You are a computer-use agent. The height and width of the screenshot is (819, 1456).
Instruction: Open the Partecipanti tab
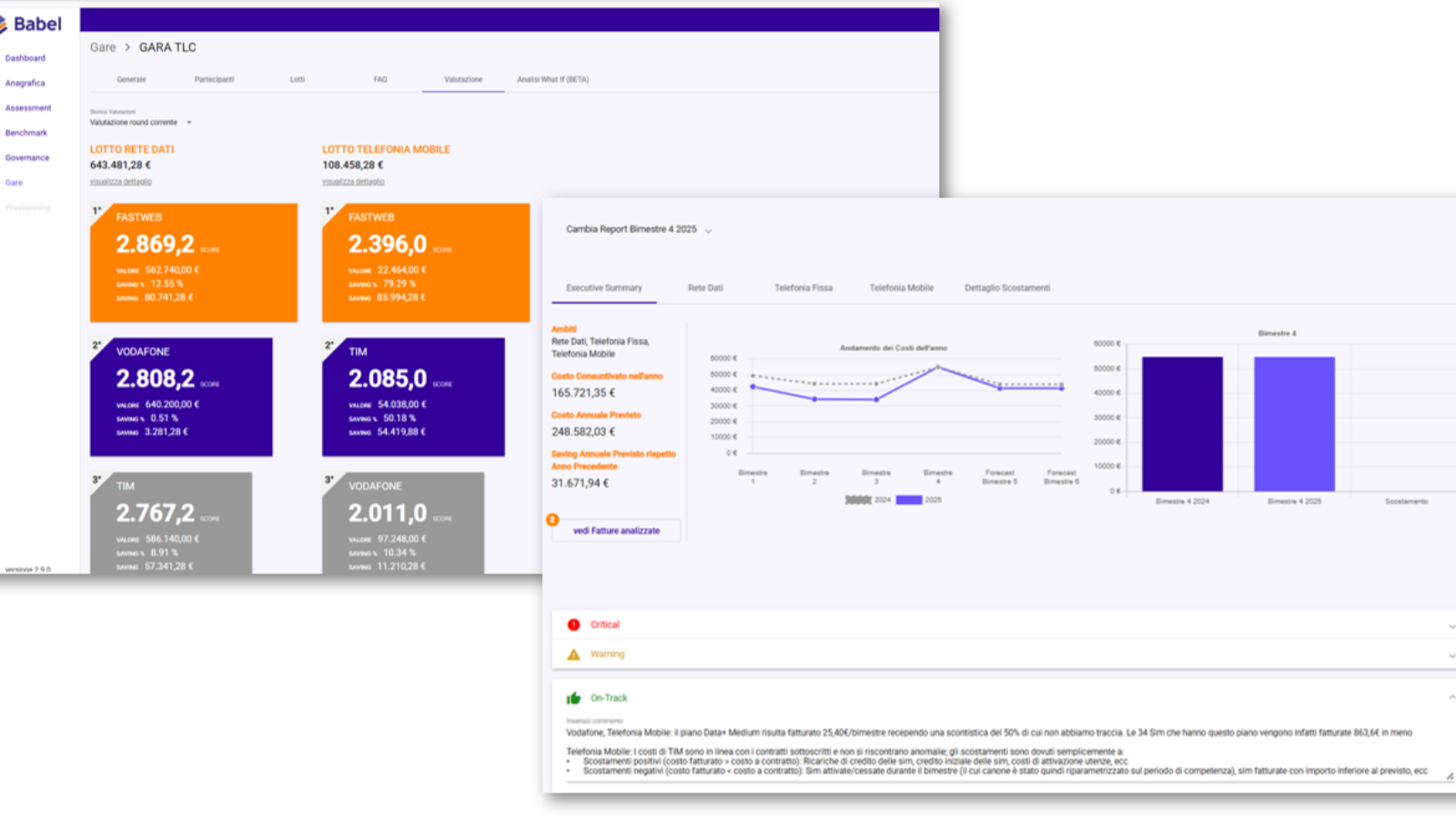(214, 80)
